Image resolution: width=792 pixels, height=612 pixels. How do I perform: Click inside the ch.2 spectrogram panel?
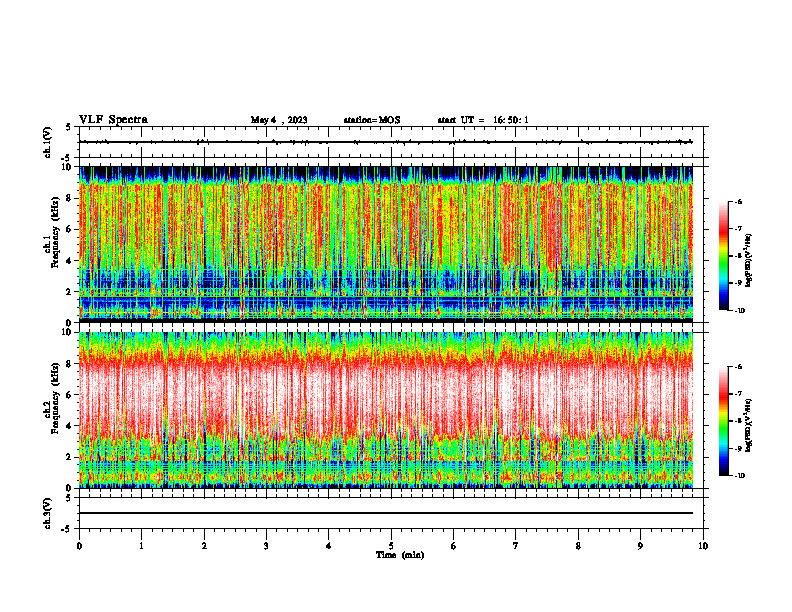click(x=386, y=410)
